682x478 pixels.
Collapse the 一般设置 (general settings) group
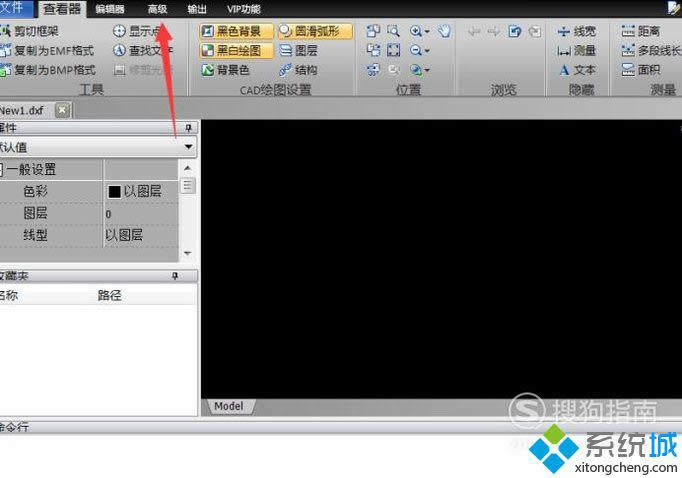coord(3,170)
